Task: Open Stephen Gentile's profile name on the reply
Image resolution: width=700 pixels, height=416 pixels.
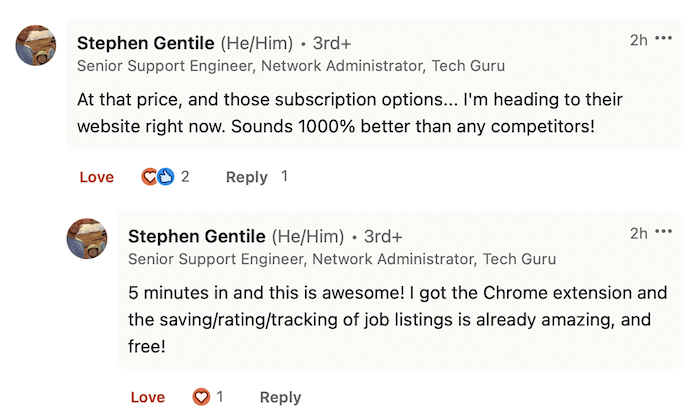Action: coord(197,237)
